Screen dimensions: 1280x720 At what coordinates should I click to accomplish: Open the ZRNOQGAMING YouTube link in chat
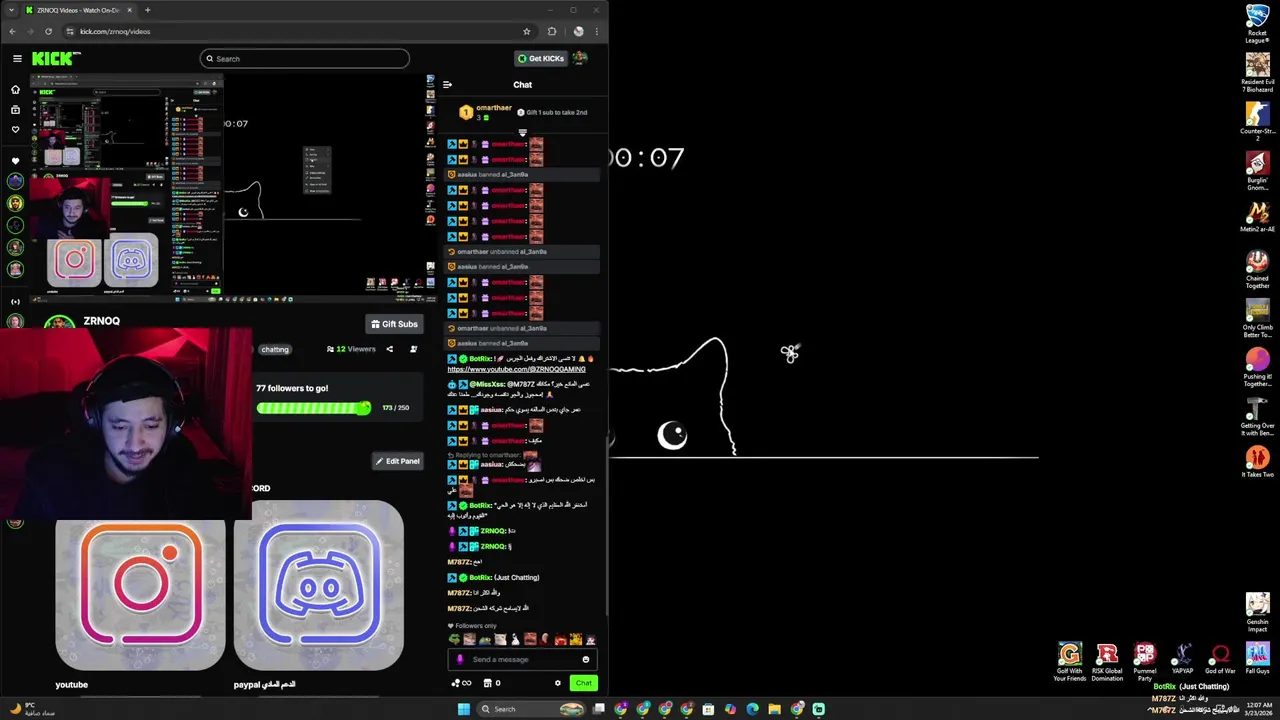coord(516,369)
